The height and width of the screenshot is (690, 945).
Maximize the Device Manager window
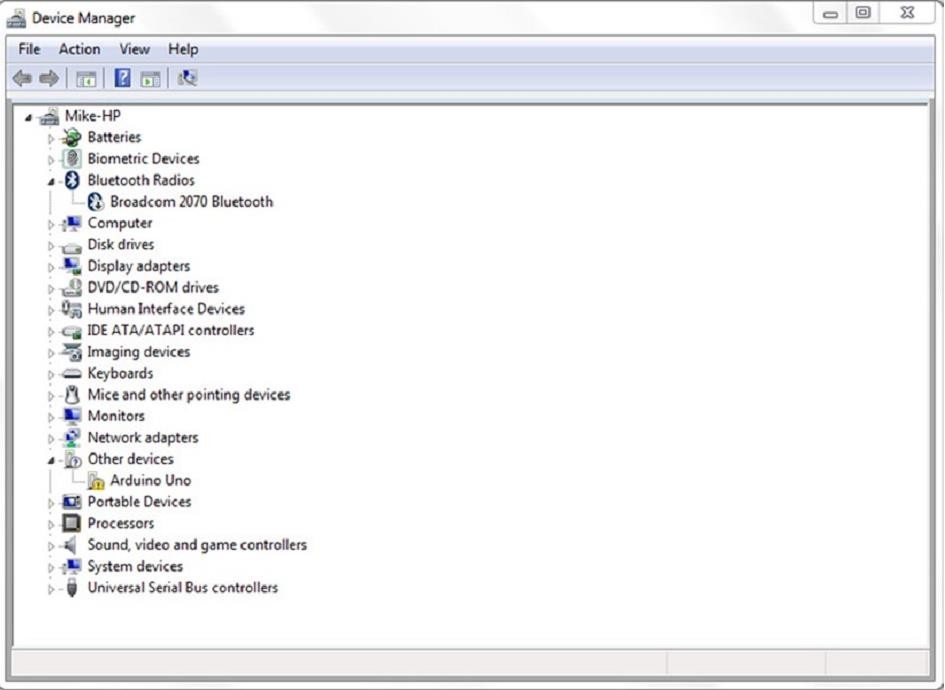click(x=863, y=13)
